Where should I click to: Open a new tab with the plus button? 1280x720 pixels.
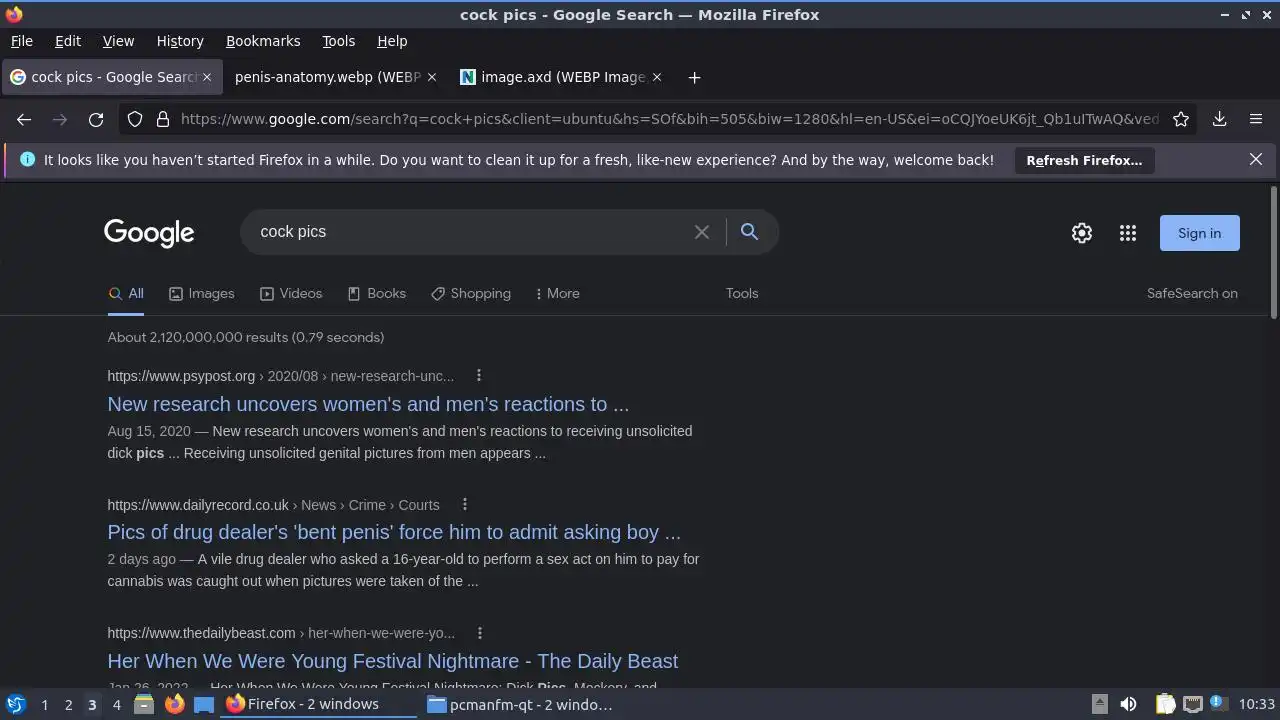point(694,77)
